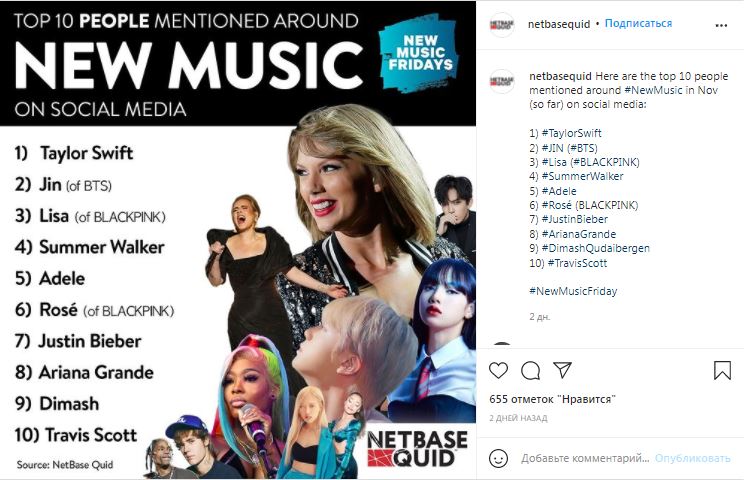744x480 pixels.
Task: Open the #BLACKPINK hashtag next to Lisa
Action: click(605, 162)
